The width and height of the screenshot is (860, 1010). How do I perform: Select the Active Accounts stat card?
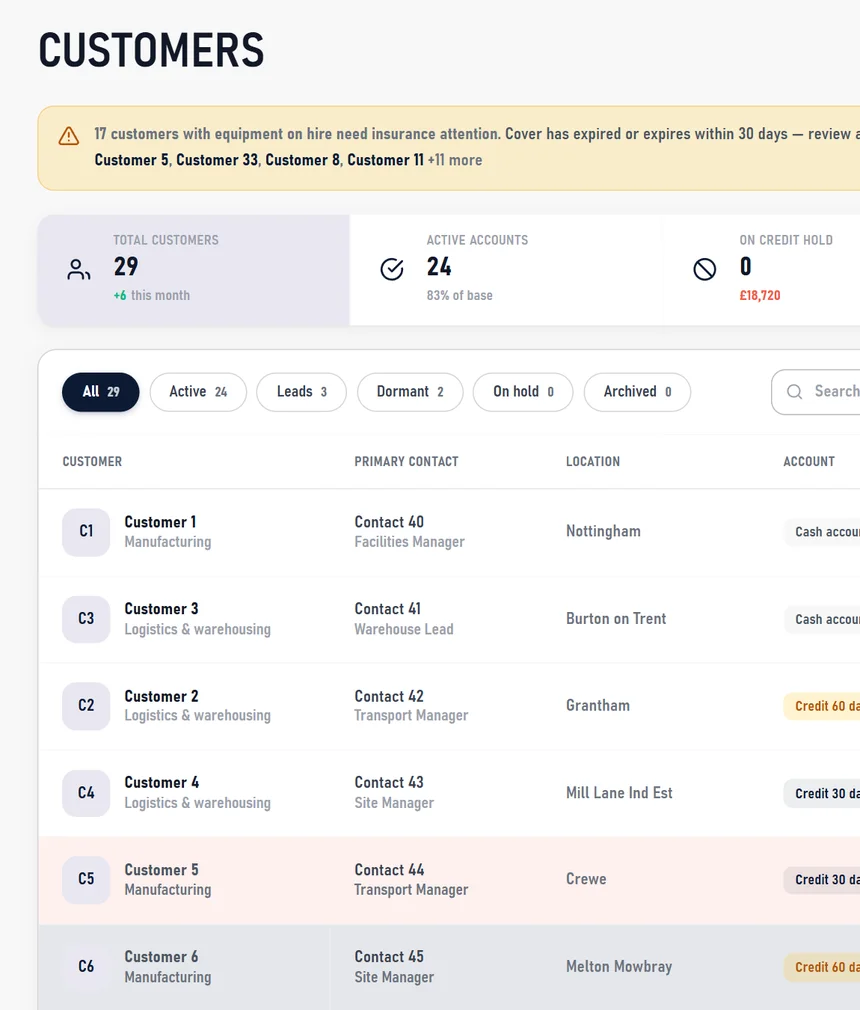[x=506, y=270]
